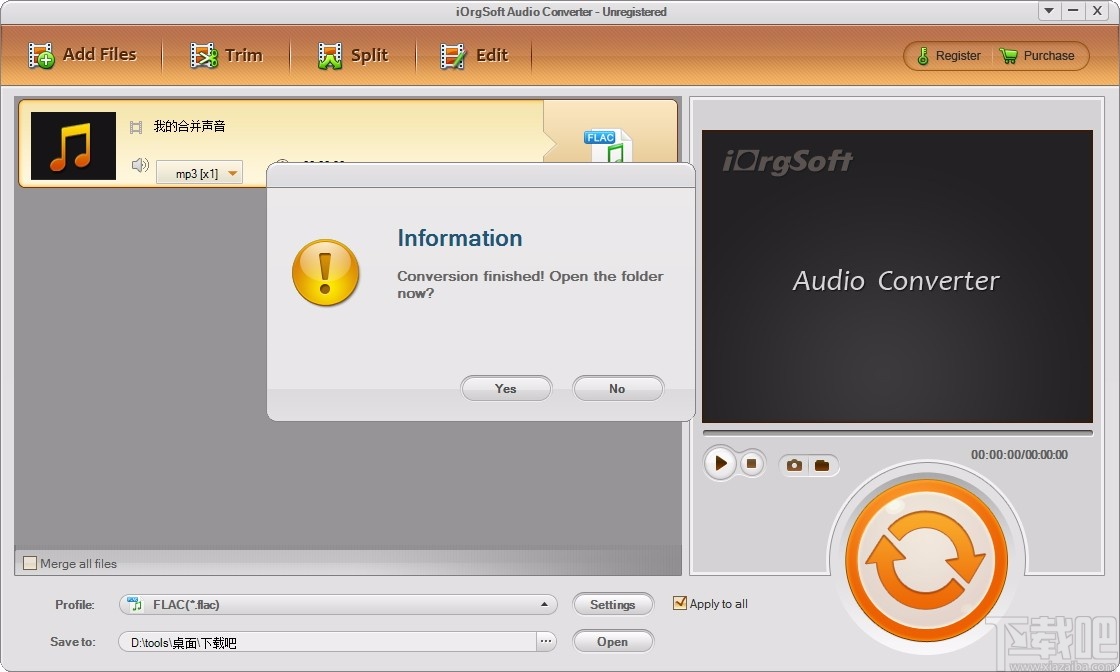
Task: Toggle the checkbox next to 我的合并声音 item
Action: click(136, 127)
